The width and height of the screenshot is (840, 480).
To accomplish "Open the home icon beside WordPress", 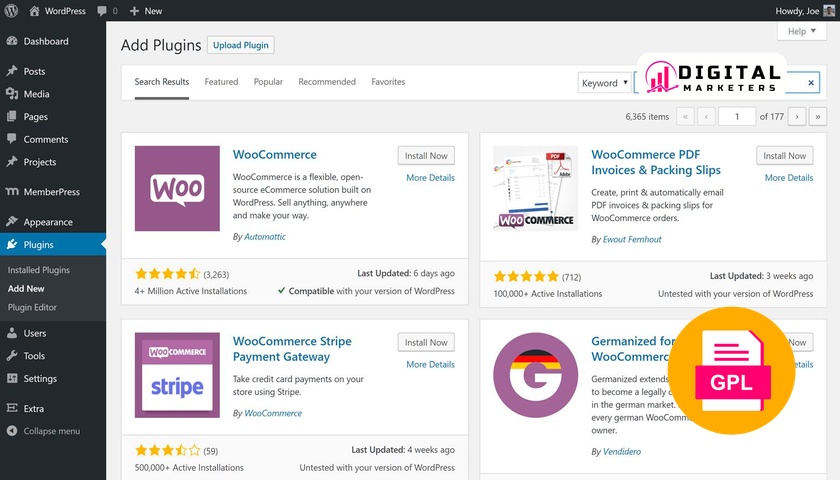I will (x=34, y=11).
